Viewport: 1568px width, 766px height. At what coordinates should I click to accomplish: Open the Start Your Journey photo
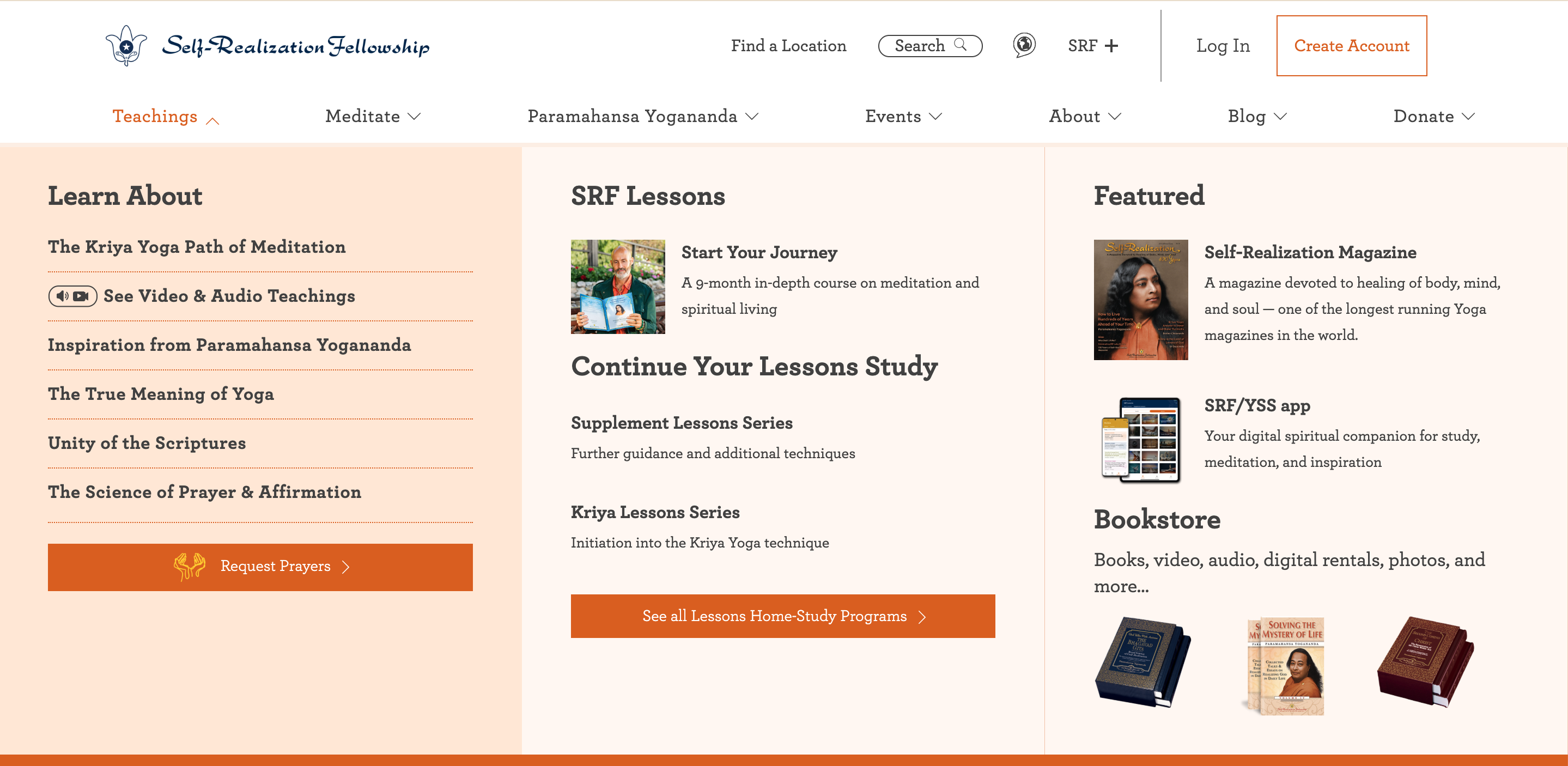pos(618,286)
